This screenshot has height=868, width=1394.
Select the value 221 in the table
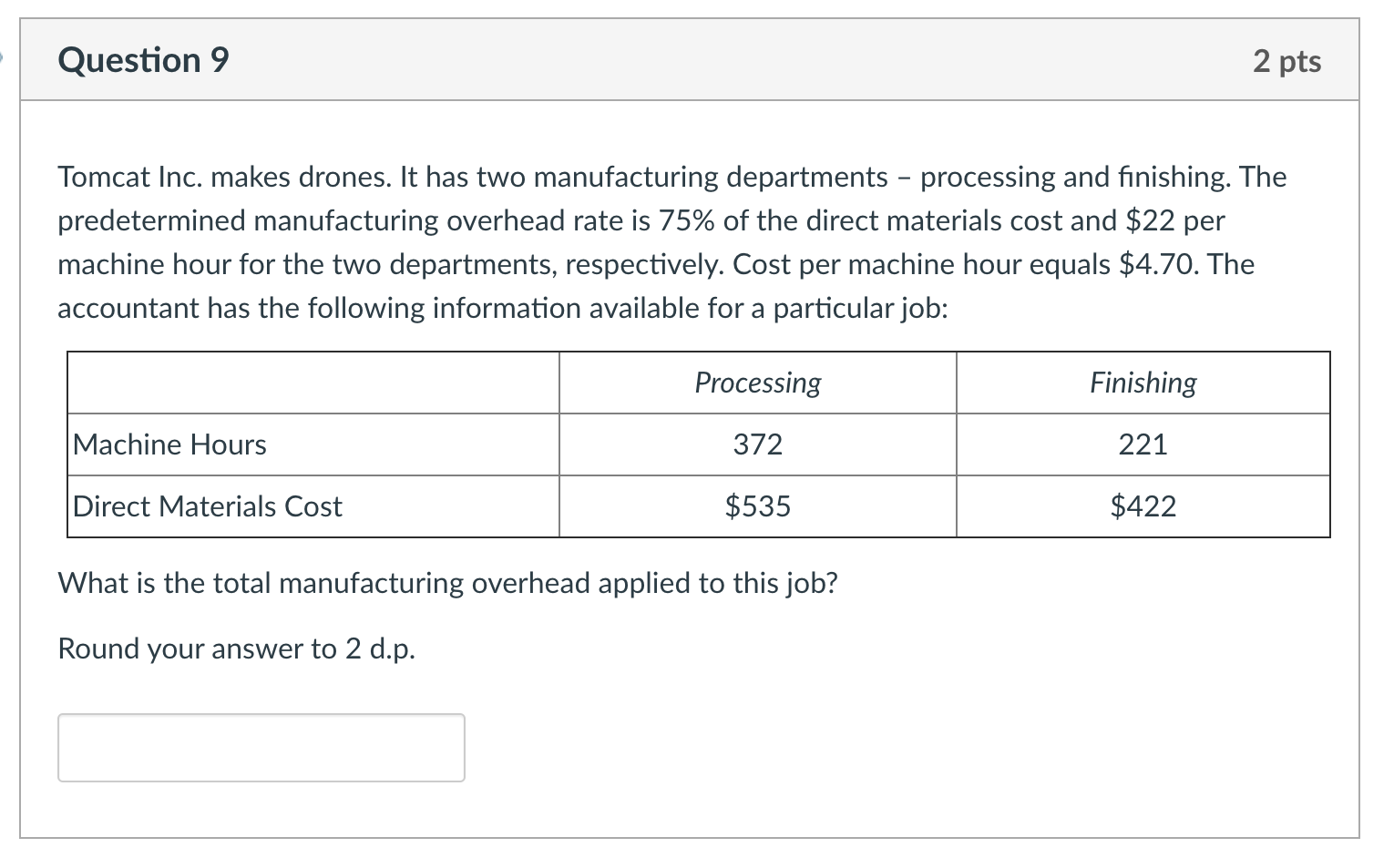click(x=1142, y=444)
